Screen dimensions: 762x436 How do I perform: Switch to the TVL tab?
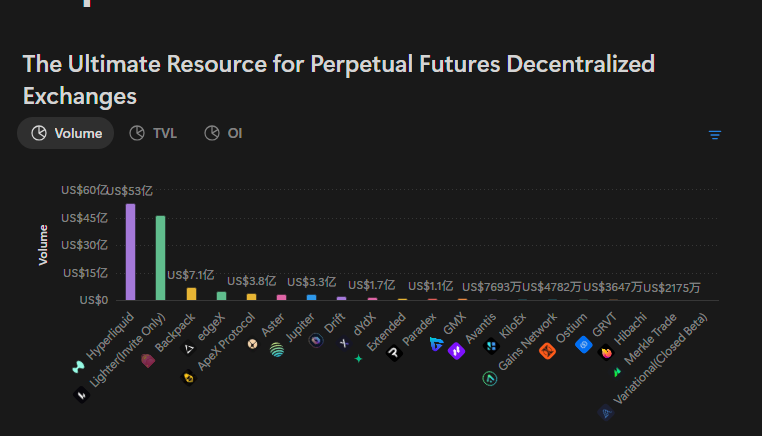153,133
